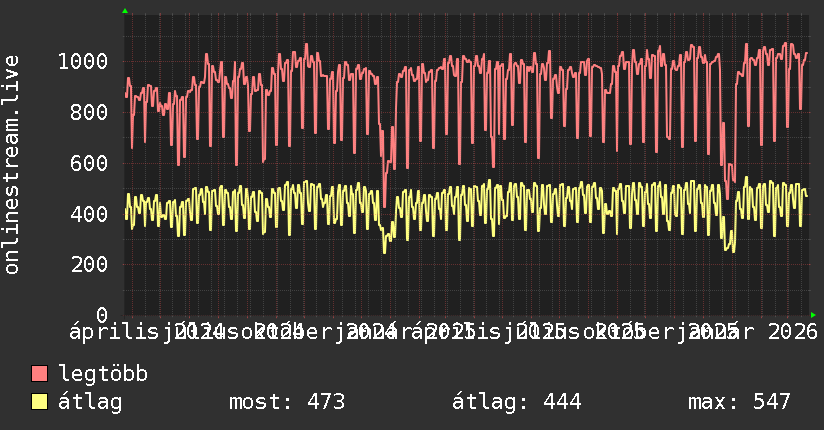Click the 1000 y-axis label
824x430 pixels.
[83, 62]
